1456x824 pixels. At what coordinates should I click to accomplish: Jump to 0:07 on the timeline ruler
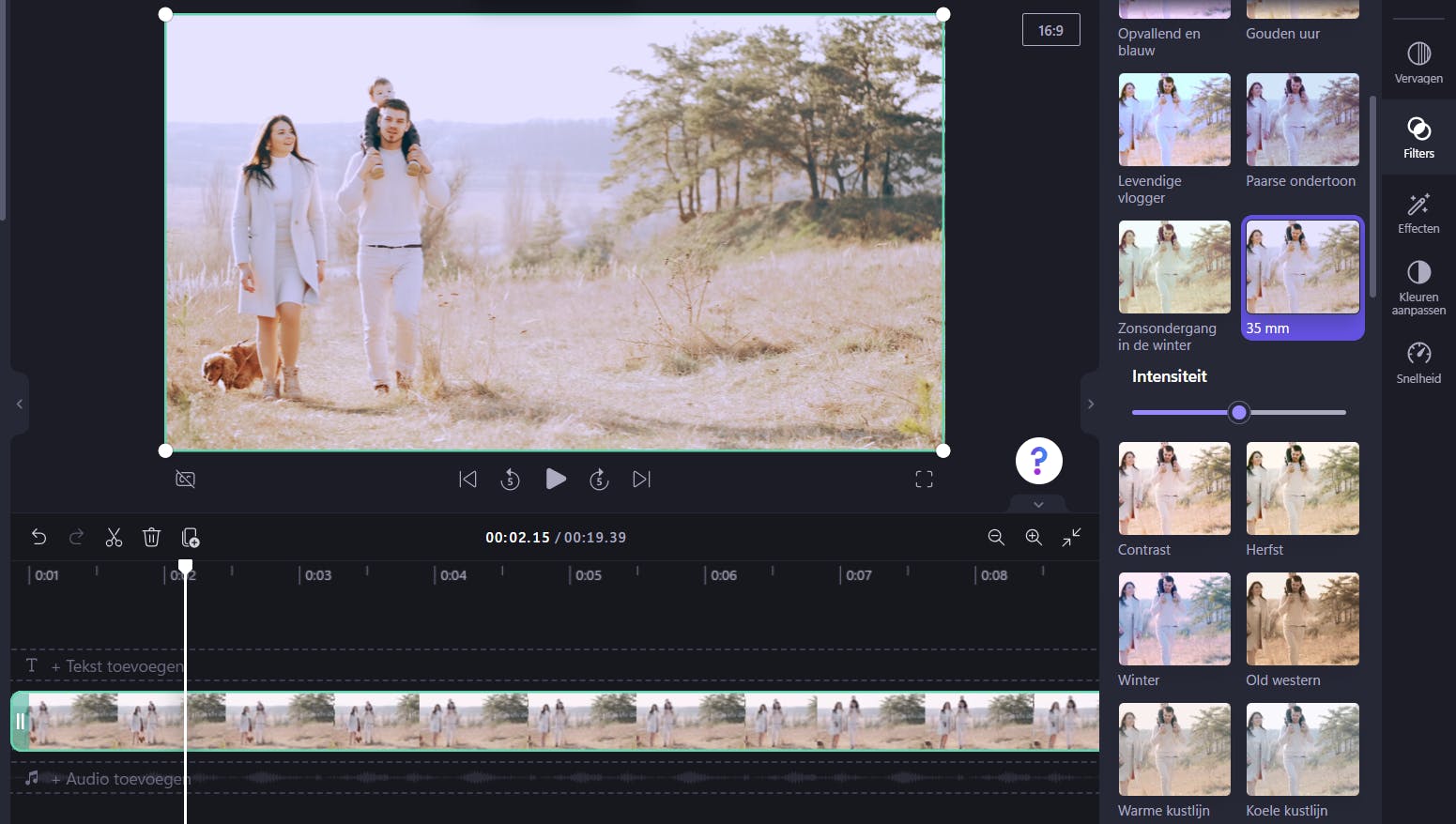(x=859, y=574)
